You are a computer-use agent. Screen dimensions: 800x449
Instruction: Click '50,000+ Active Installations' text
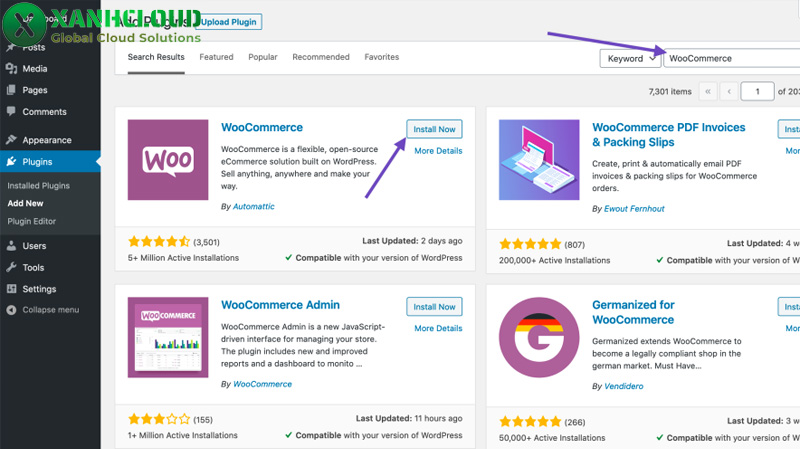coord(552,438)
